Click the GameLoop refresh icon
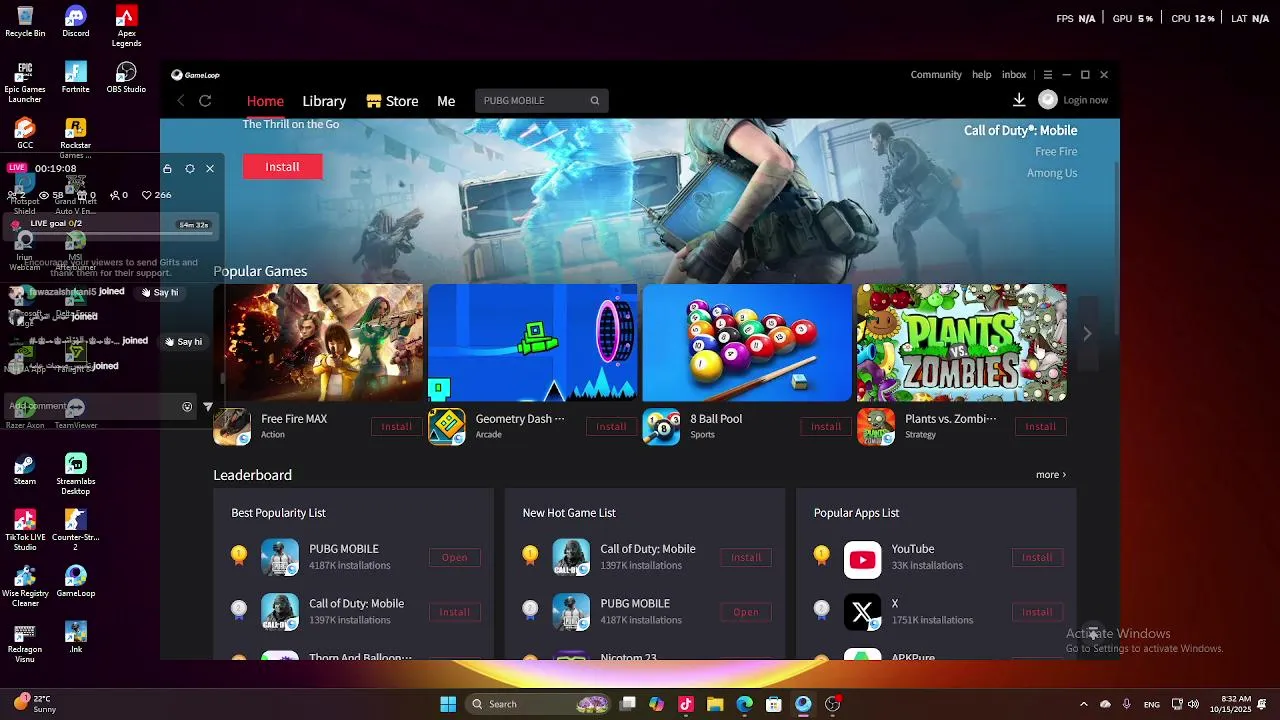The width and height of the screenshot is (1280, 720). click(205, 101)
